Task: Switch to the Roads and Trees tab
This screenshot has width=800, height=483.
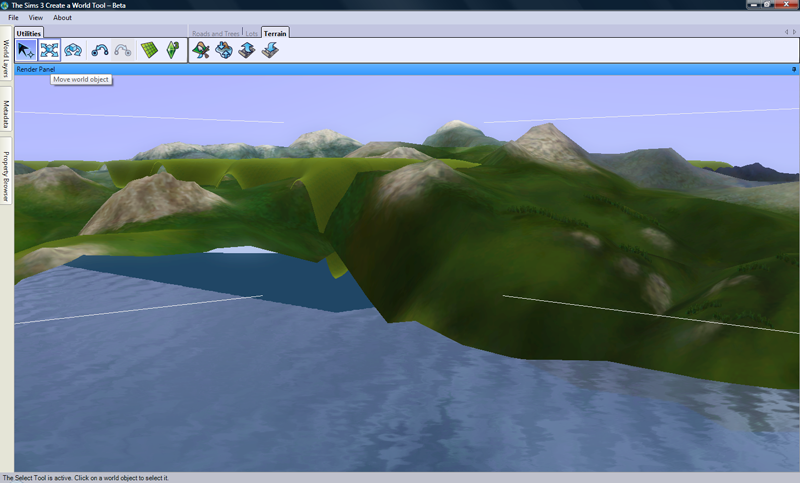Action: click(x=216, y=33)
